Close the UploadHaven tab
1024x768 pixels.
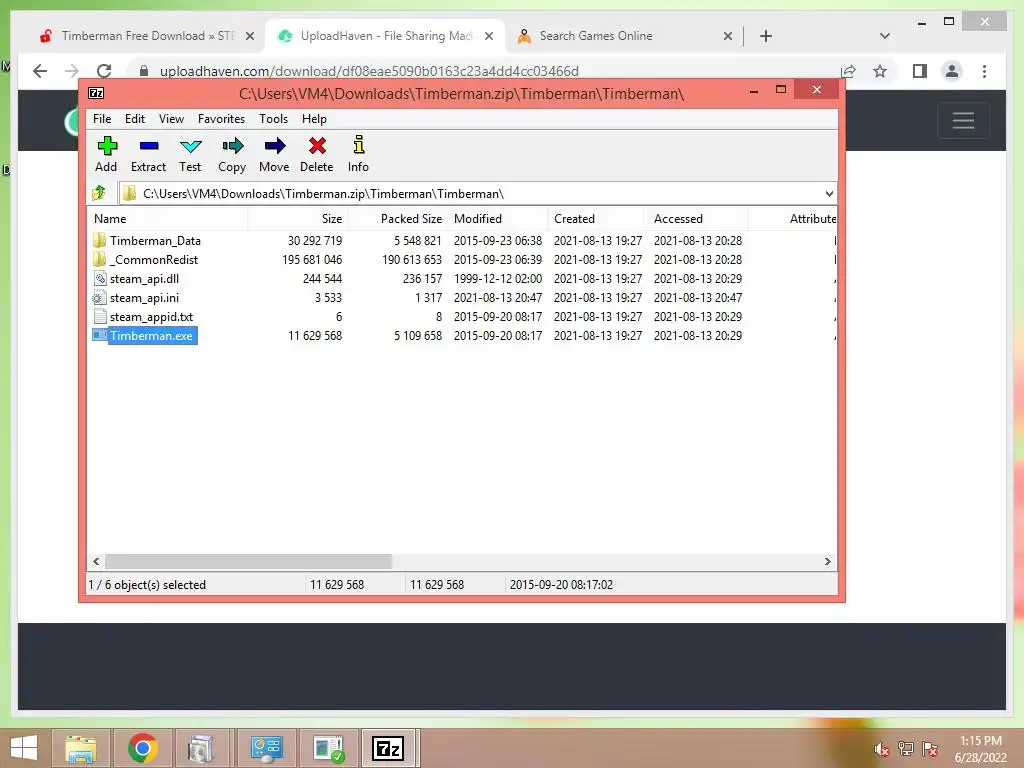pos(488,36)
